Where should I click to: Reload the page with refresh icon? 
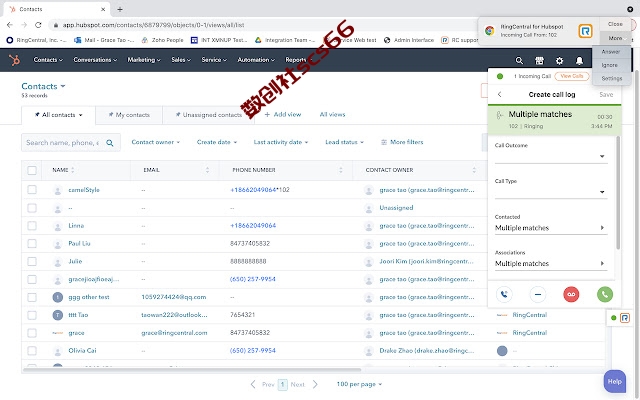click(38, 25)
